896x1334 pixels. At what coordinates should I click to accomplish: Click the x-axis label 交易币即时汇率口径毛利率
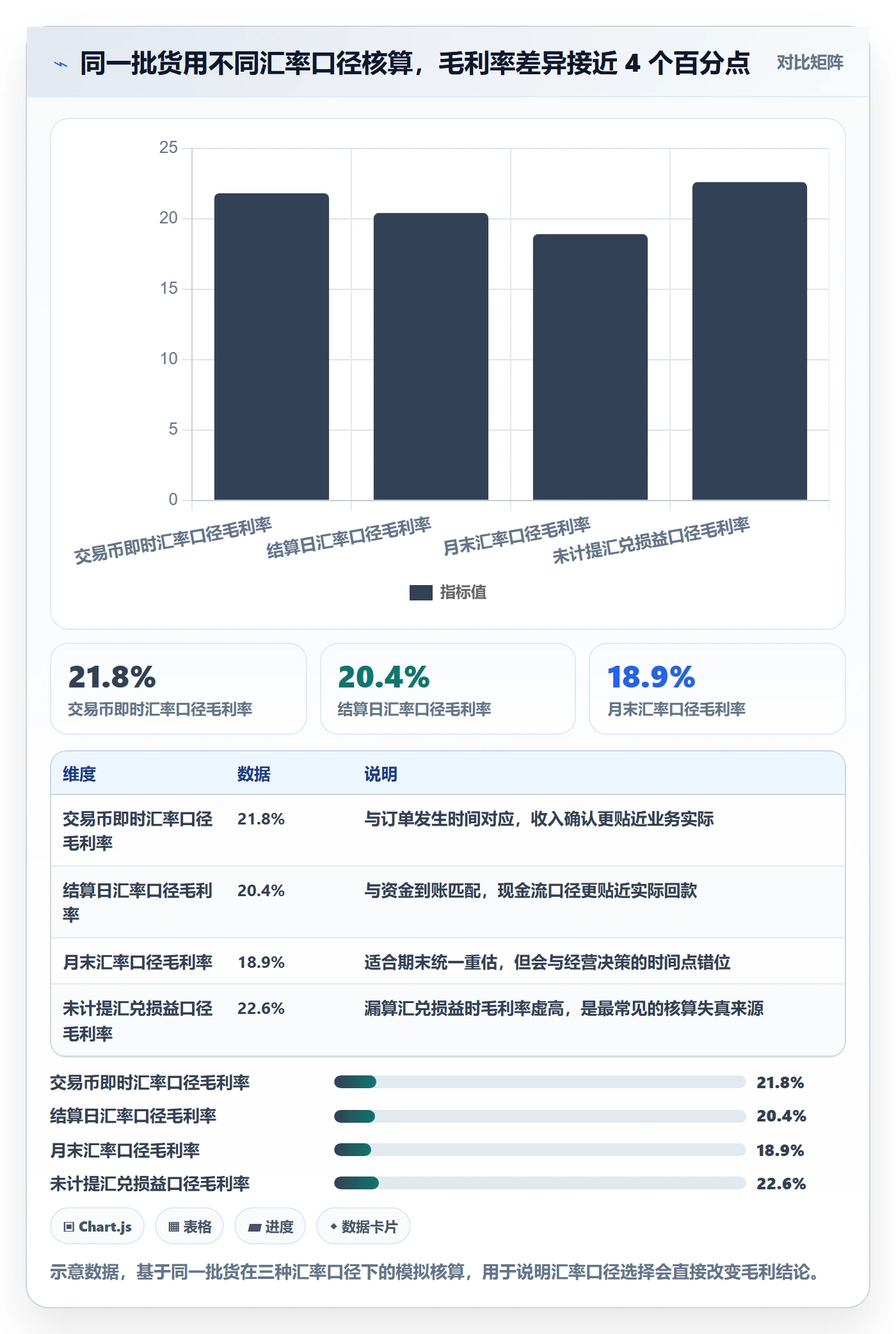pyautogui.click(x=173, y=541)
